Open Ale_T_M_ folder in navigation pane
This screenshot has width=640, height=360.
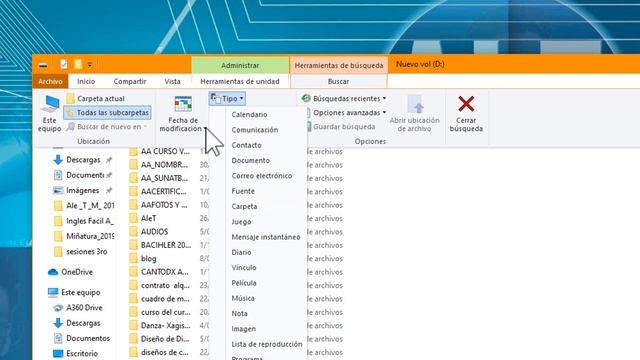tap(84, 206)
